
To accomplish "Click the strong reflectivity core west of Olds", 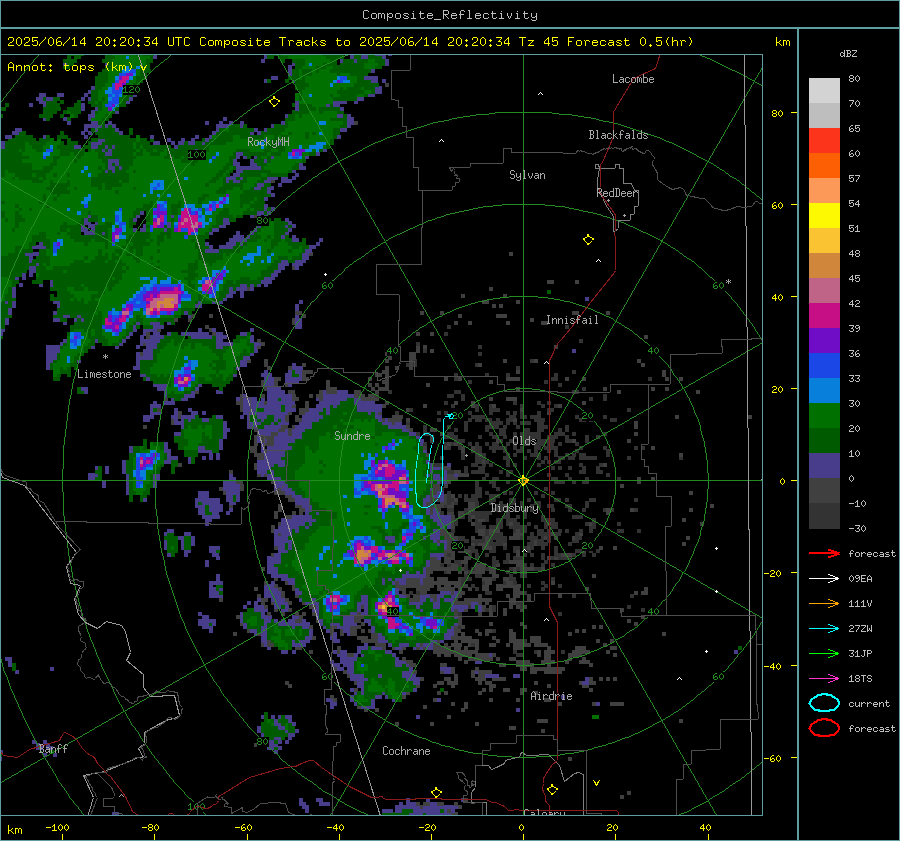I will point(386,484).
